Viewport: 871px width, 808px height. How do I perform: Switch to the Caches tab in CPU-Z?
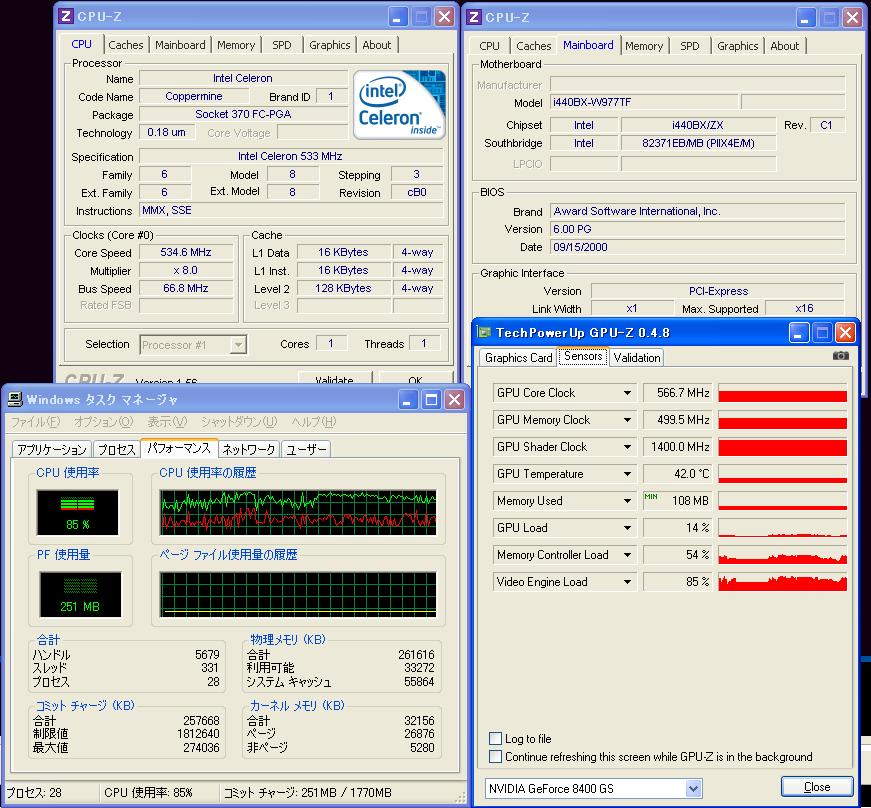[x=126, y=45]
